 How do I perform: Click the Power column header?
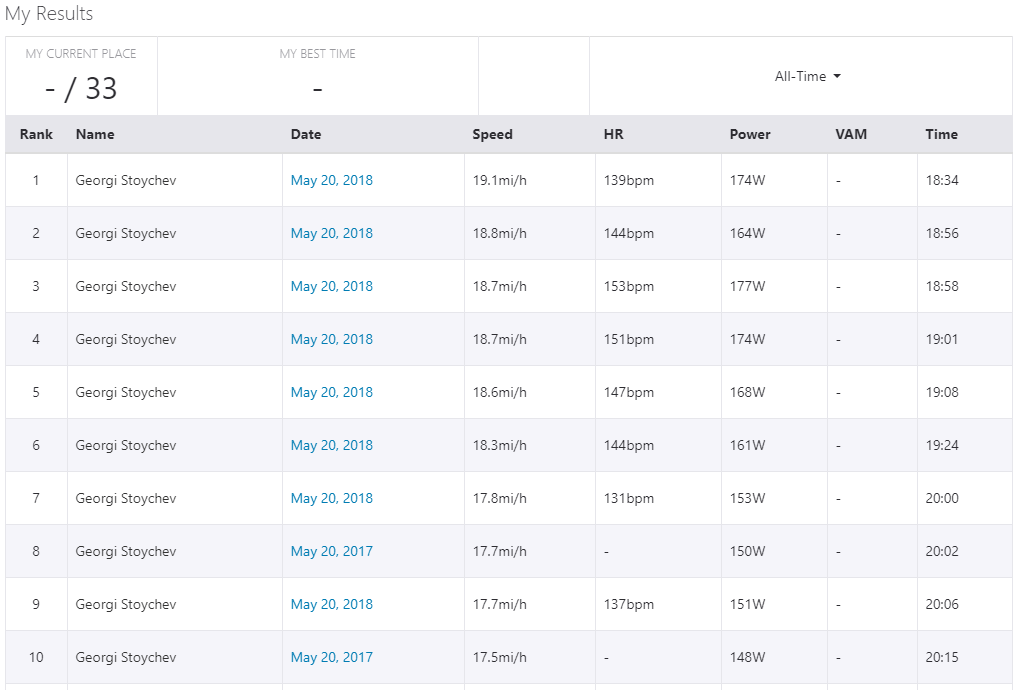[750, 135]
